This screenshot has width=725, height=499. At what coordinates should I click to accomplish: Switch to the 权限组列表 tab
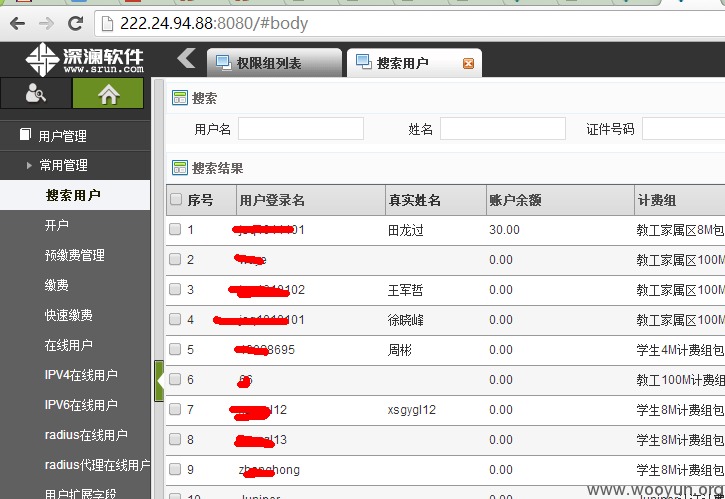[x=268, y=64]
